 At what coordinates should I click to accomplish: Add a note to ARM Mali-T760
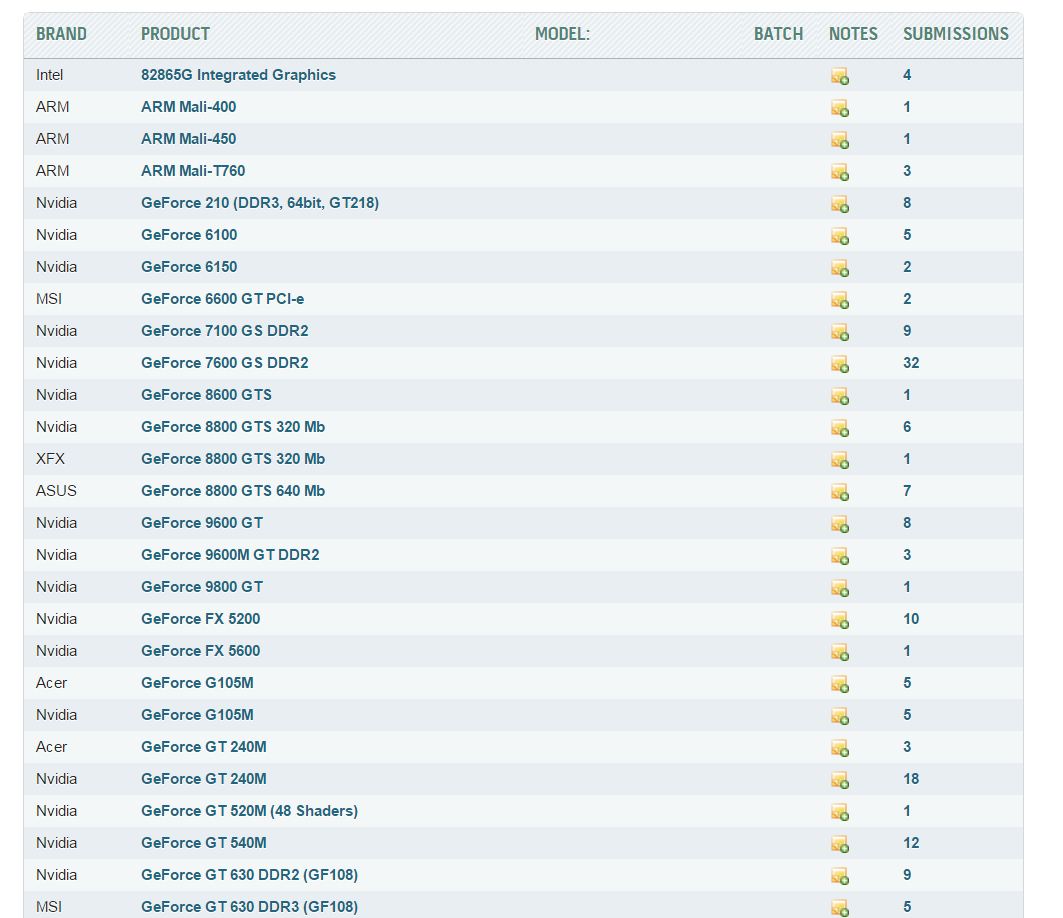[840, 172]
